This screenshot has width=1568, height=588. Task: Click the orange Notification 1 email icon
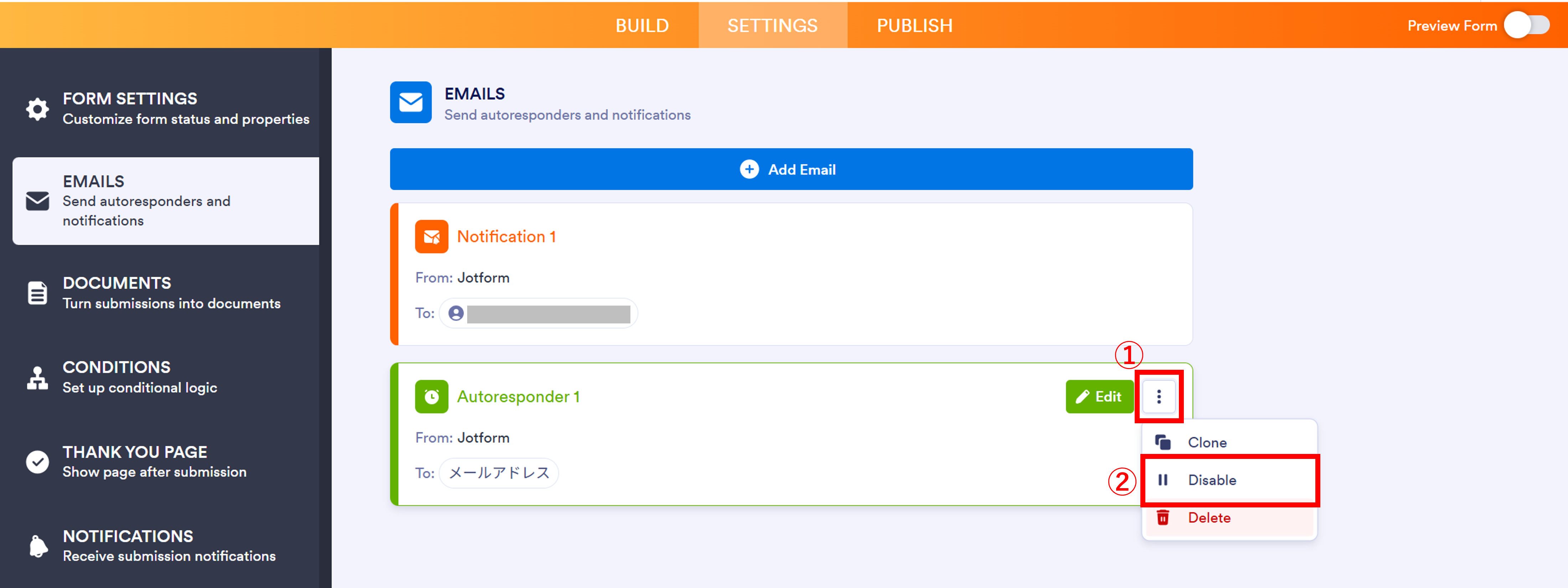[431, 236]
